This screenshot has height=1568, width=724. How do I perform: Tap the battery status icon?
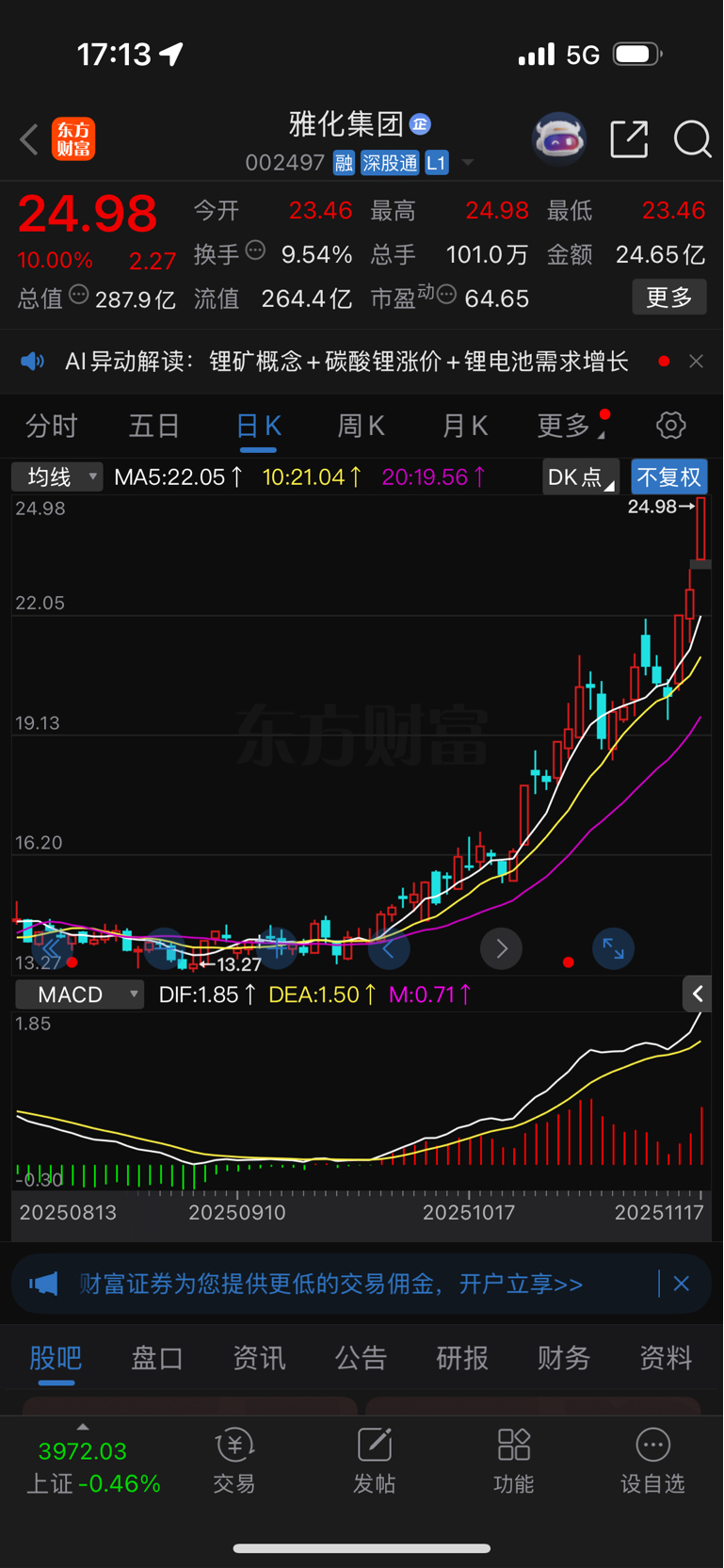637,55
